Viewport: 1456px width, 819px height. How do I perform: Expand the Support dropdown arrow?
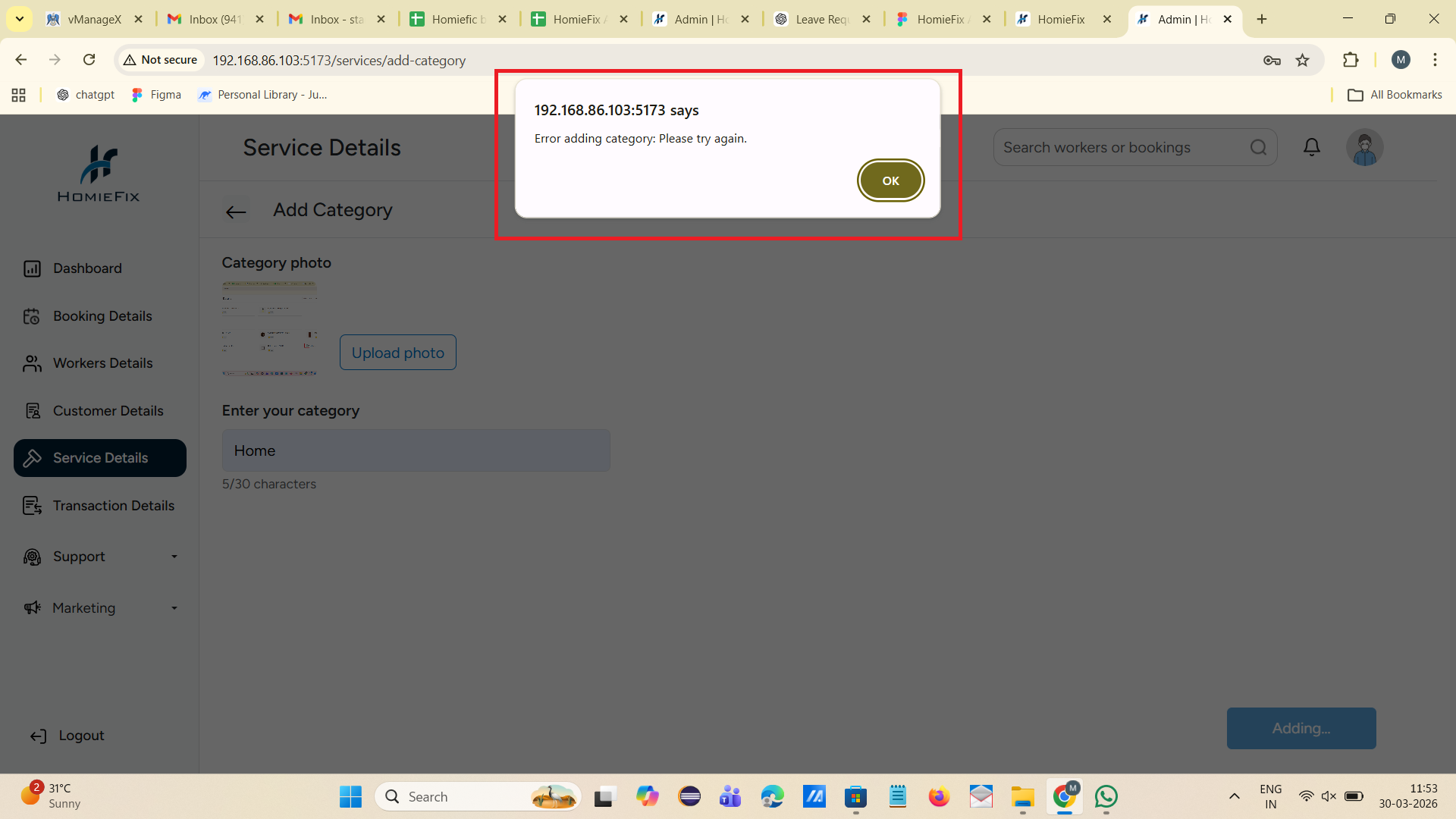click(174, 557)
